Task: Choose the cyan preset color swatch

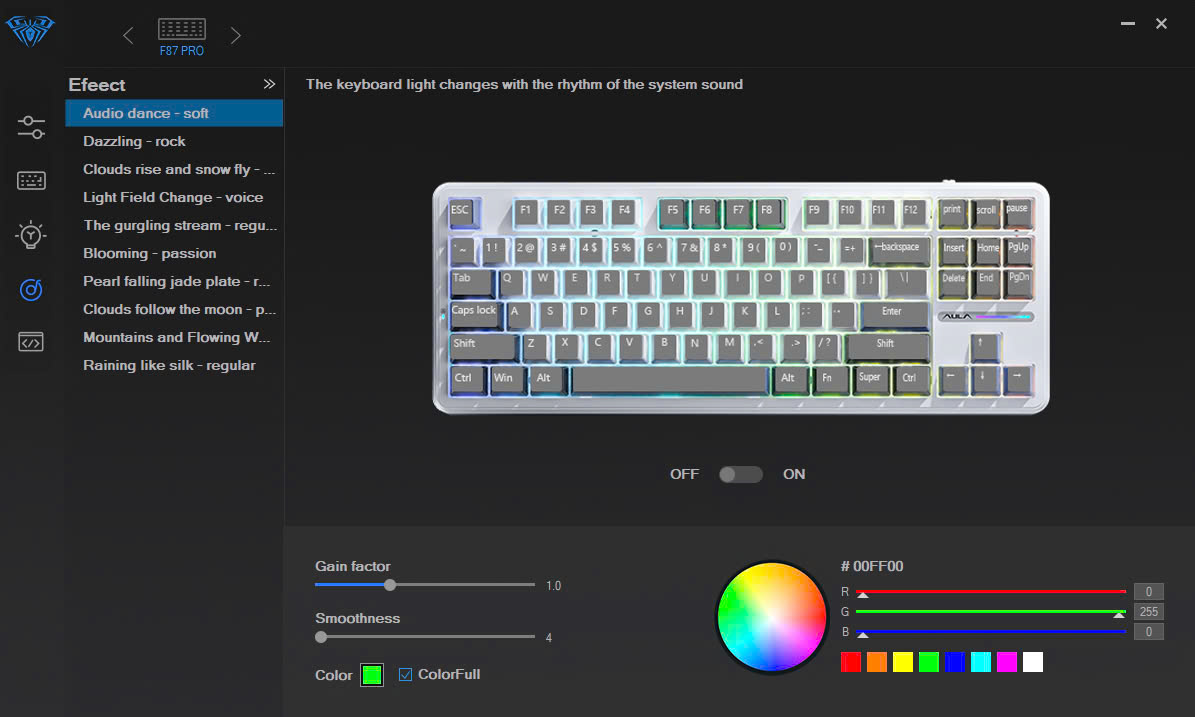Action: tap(981, 662)
